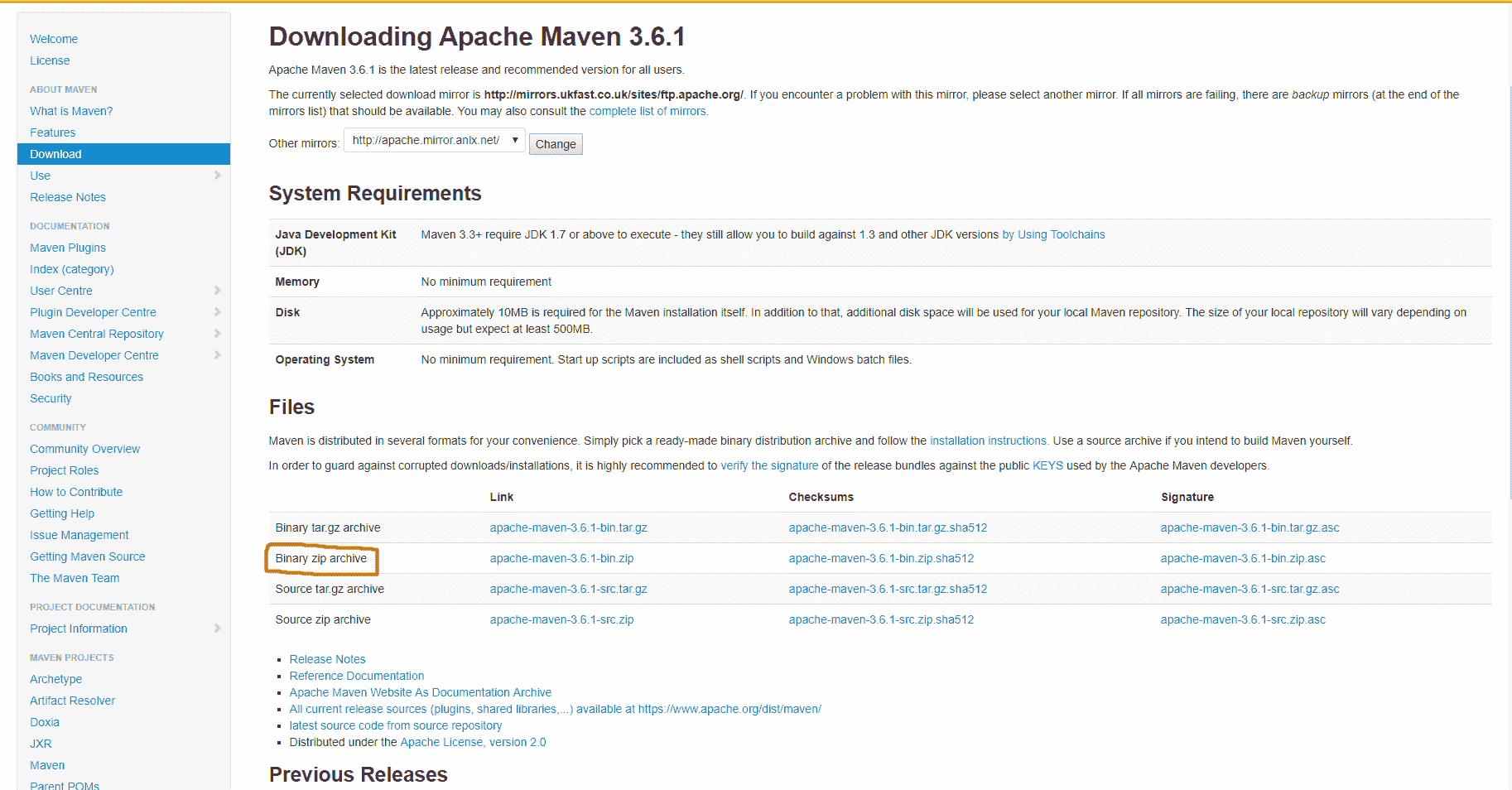Download apache-maven-3.6.1-bin.zip

561,558
